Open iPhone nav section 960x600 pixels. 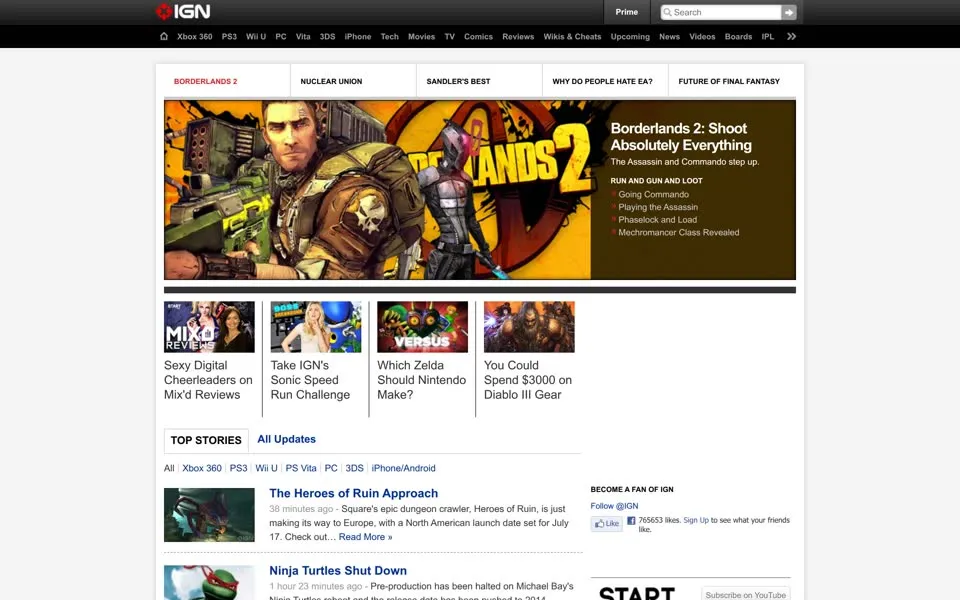tap(358, 37)
